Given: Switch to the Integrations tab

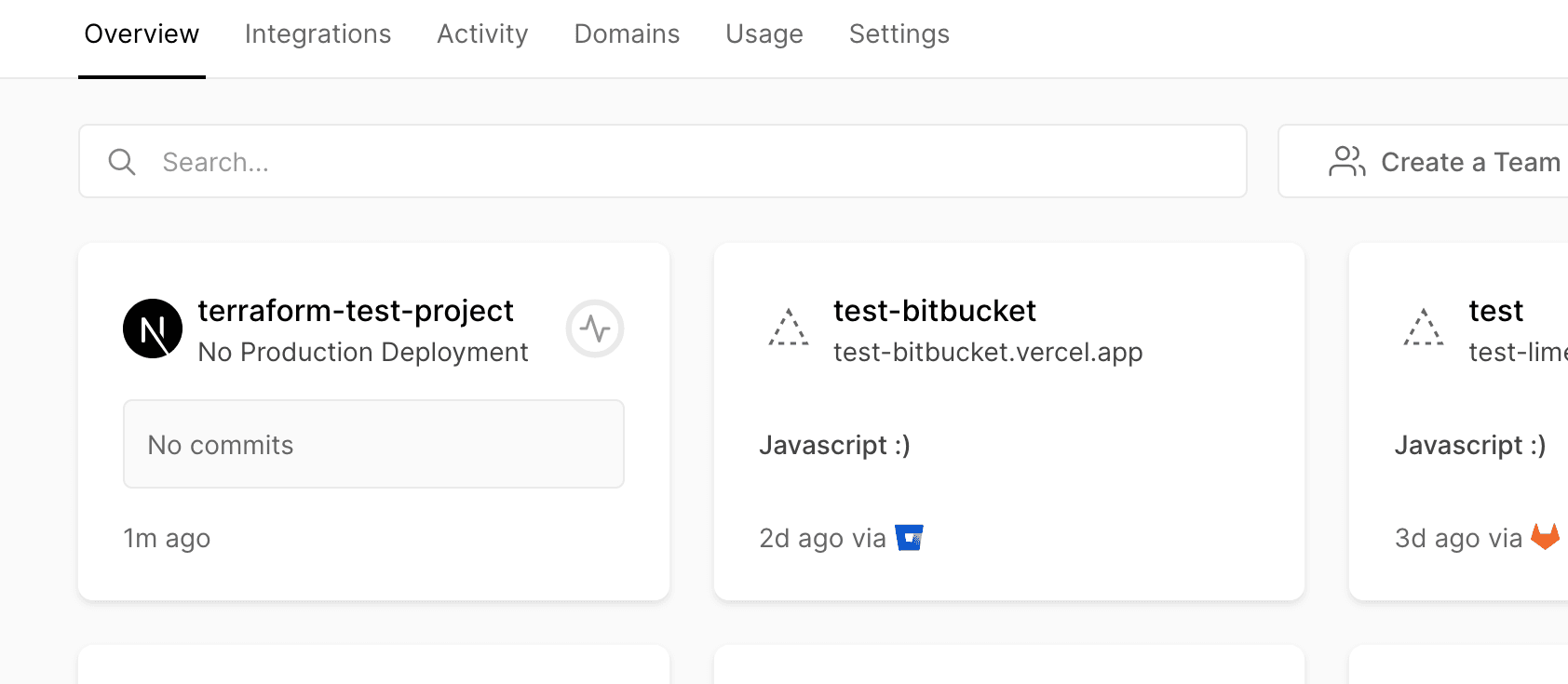Looking at the screenshot, I should click(318, 34).
